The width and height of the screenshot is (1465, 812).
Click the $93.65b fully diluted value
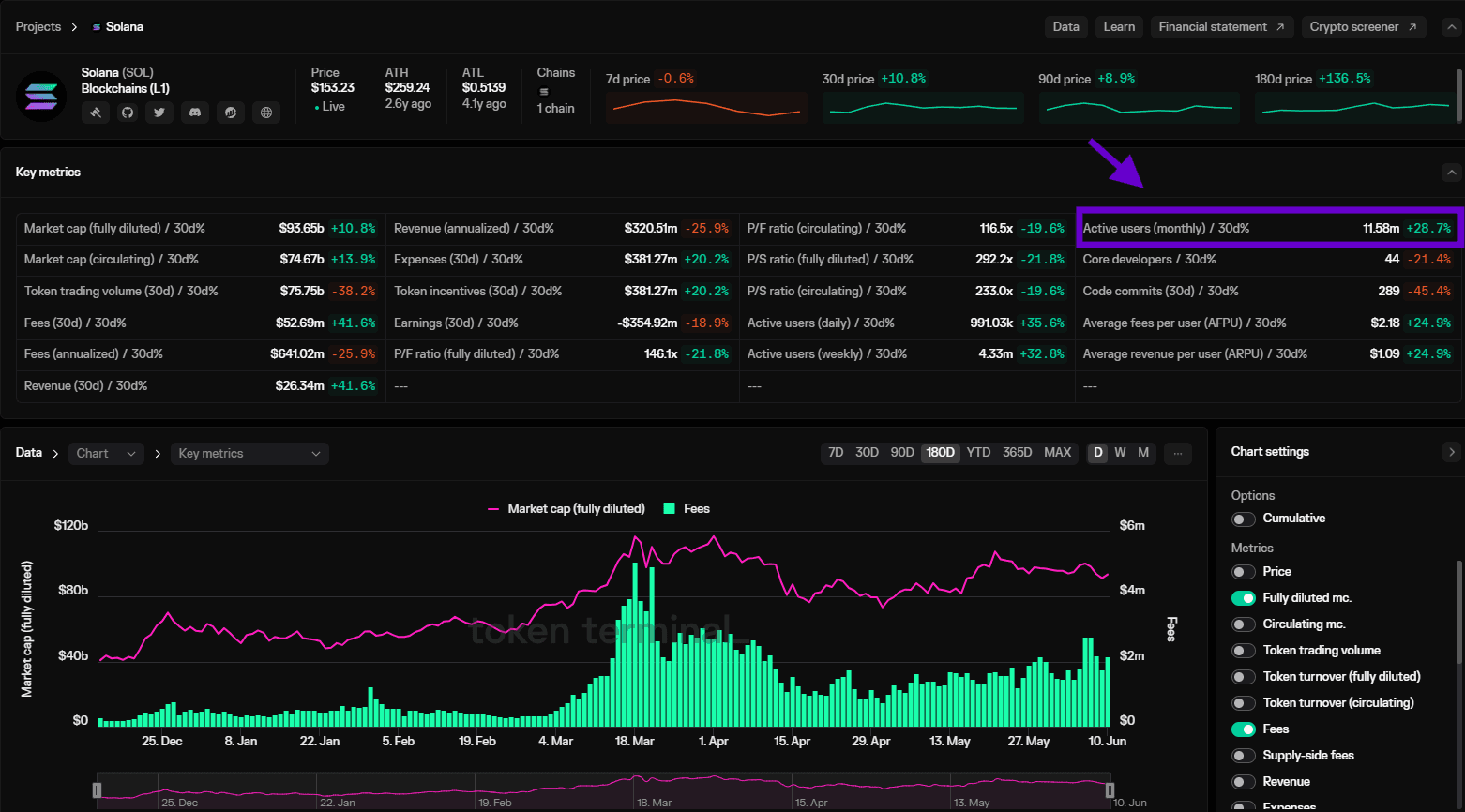(301, 229)
